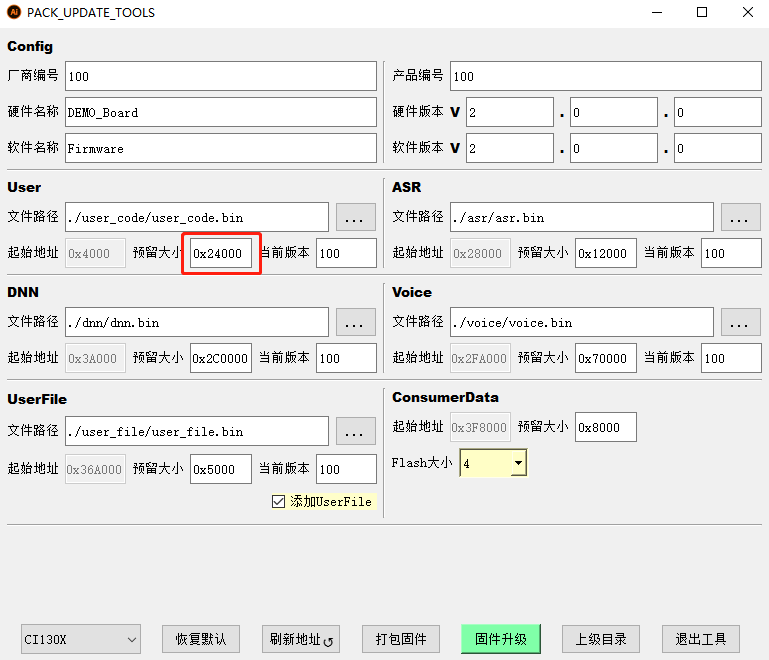Click the DNN 起始地址 field 0x3A000
Screen dimensions: 769x660
pos(96,358)
